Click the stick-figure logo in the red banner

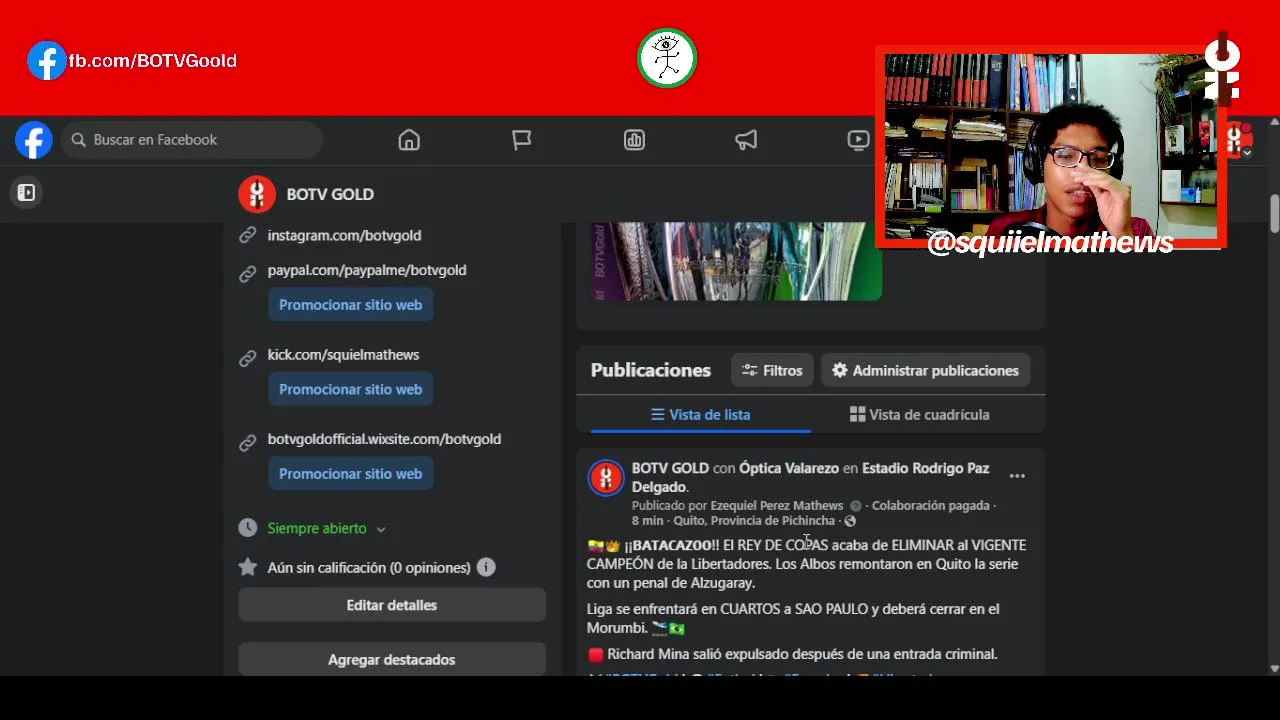[x=667, y=58]
